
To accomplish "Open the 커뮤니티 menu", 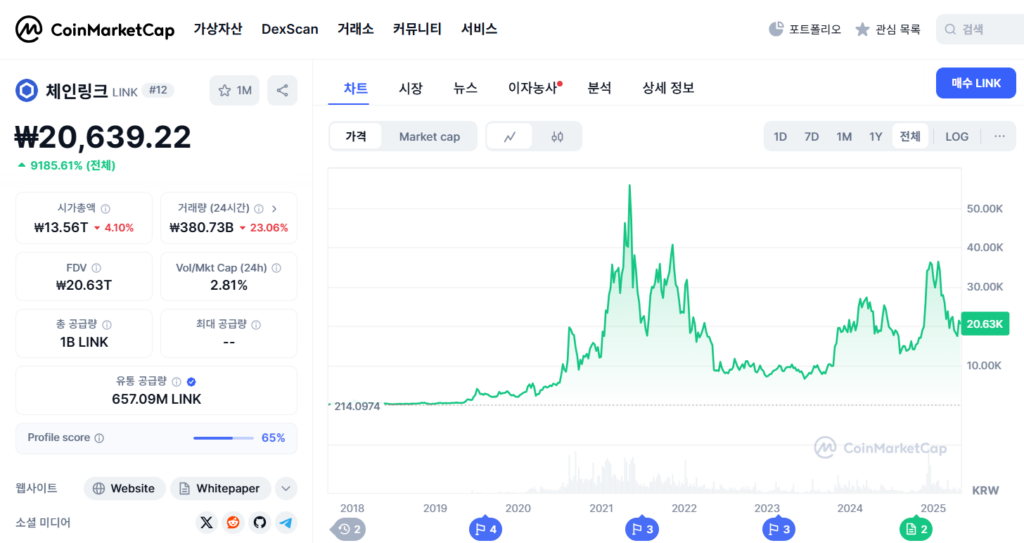I will [417, 29].
